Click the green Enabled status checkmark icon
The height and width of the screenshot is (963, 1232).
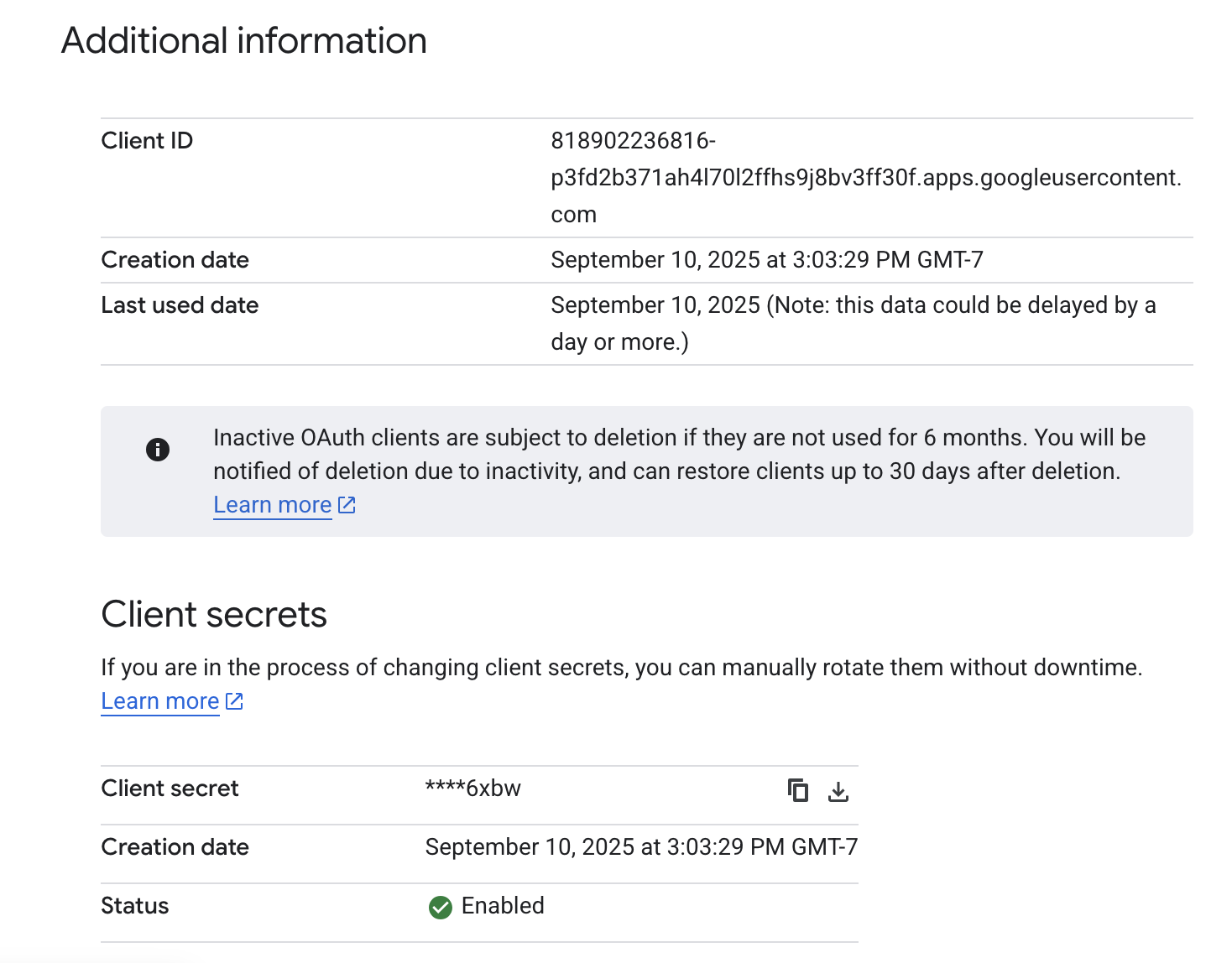coord(440,907)
